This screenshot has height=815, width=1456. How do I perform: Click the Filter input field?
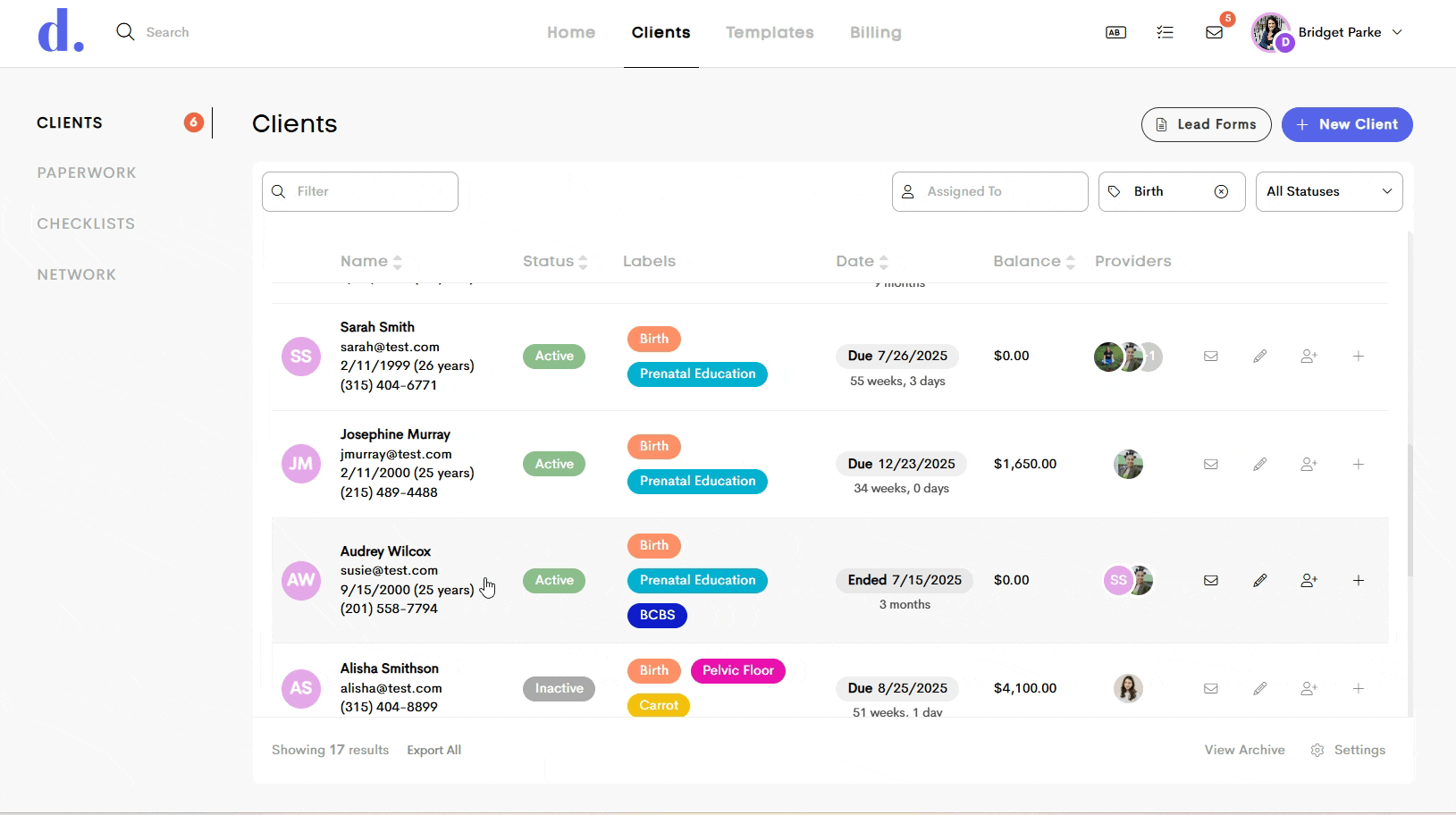(360, 191)
